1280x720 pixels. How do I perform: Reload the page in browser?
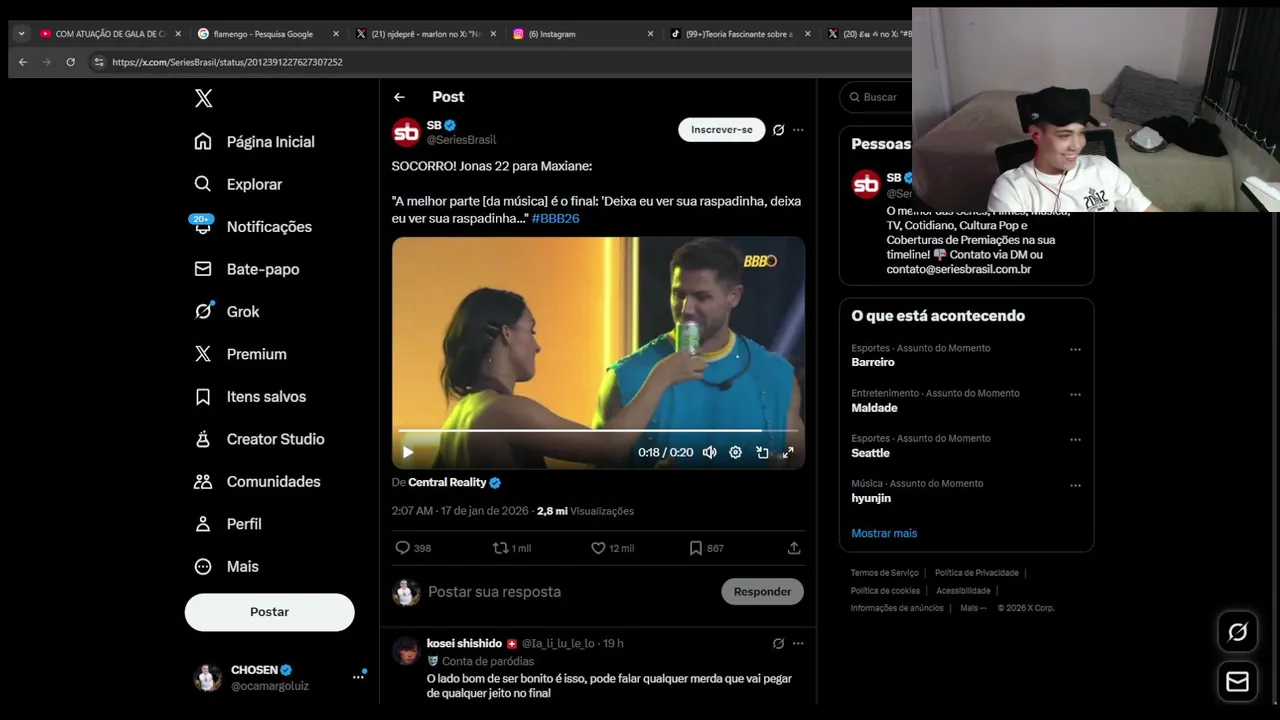point(70,62)
